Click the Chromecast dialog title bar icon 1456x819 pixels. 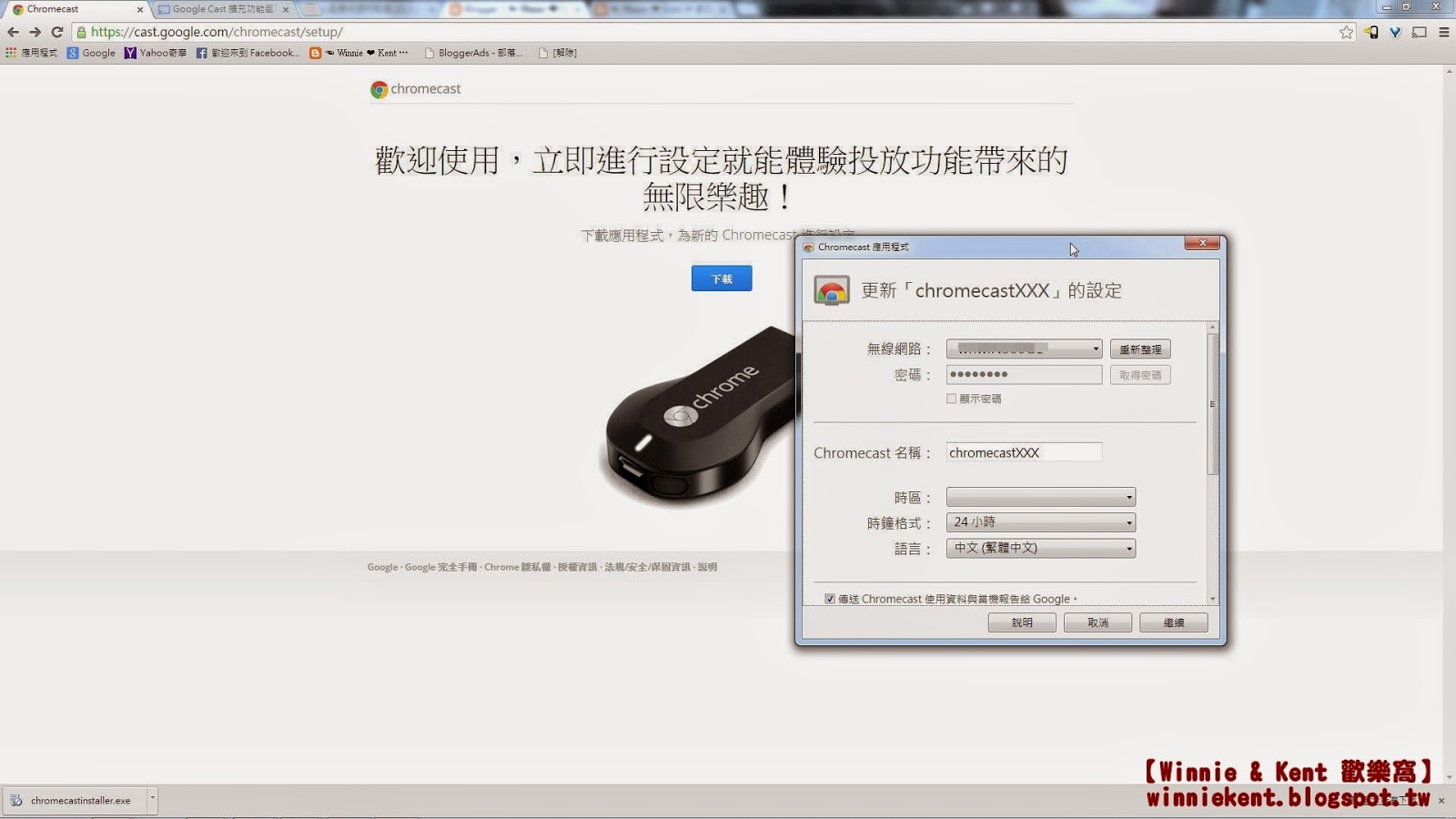pyautogui.click(x=808, y=247)
